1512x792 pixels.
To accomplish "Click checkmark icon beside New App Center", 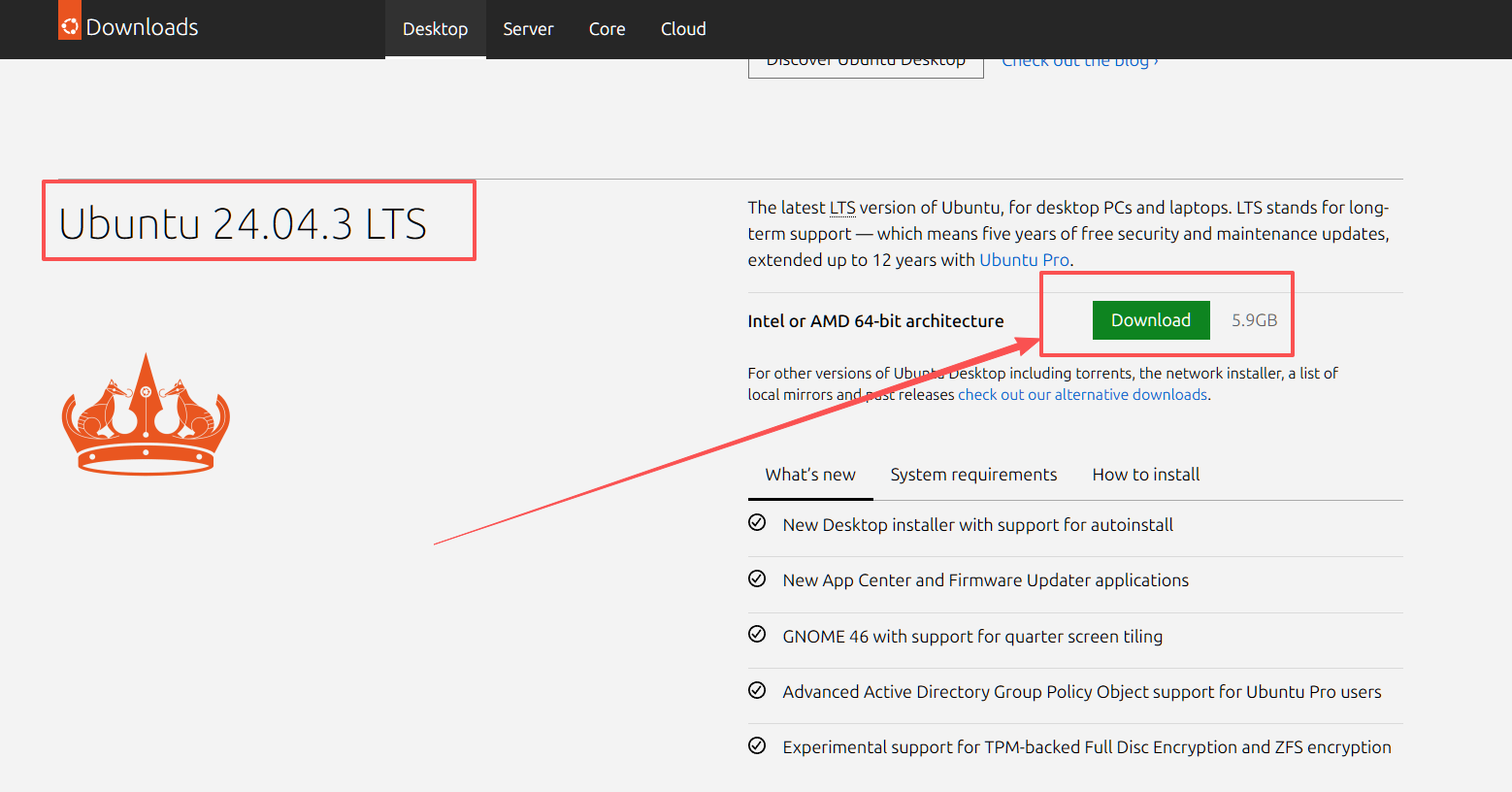I will (757, 578).
